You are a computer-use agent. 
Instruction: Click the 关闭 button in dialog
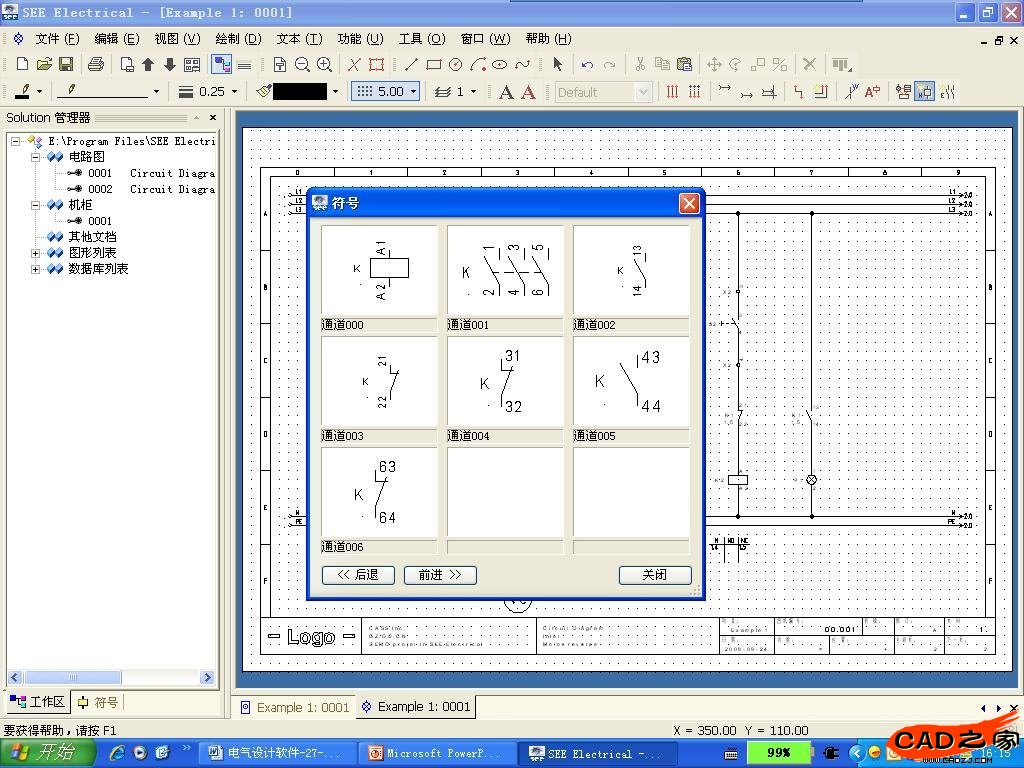654,575
